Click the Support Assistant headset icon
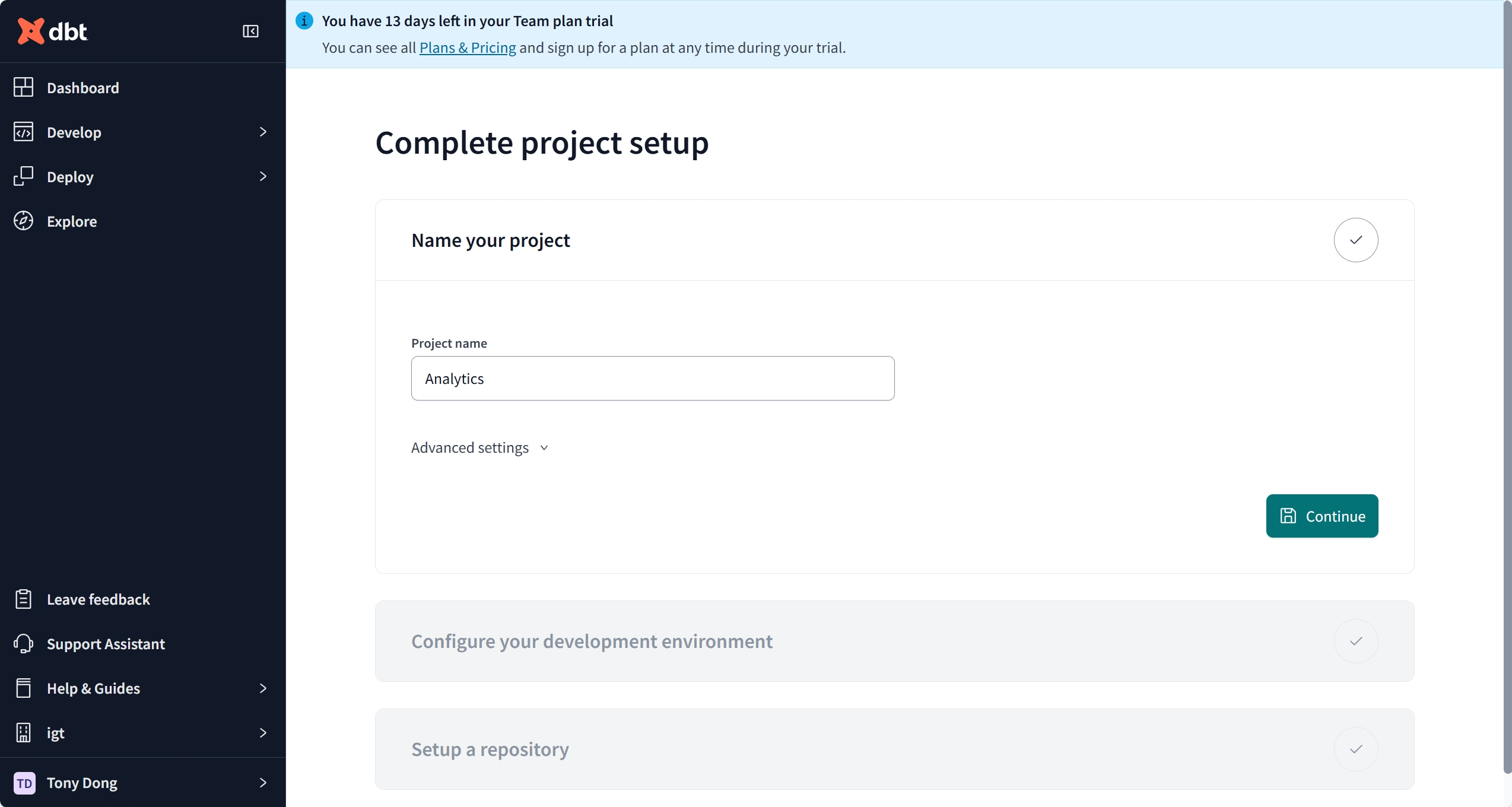 point(23,643)
